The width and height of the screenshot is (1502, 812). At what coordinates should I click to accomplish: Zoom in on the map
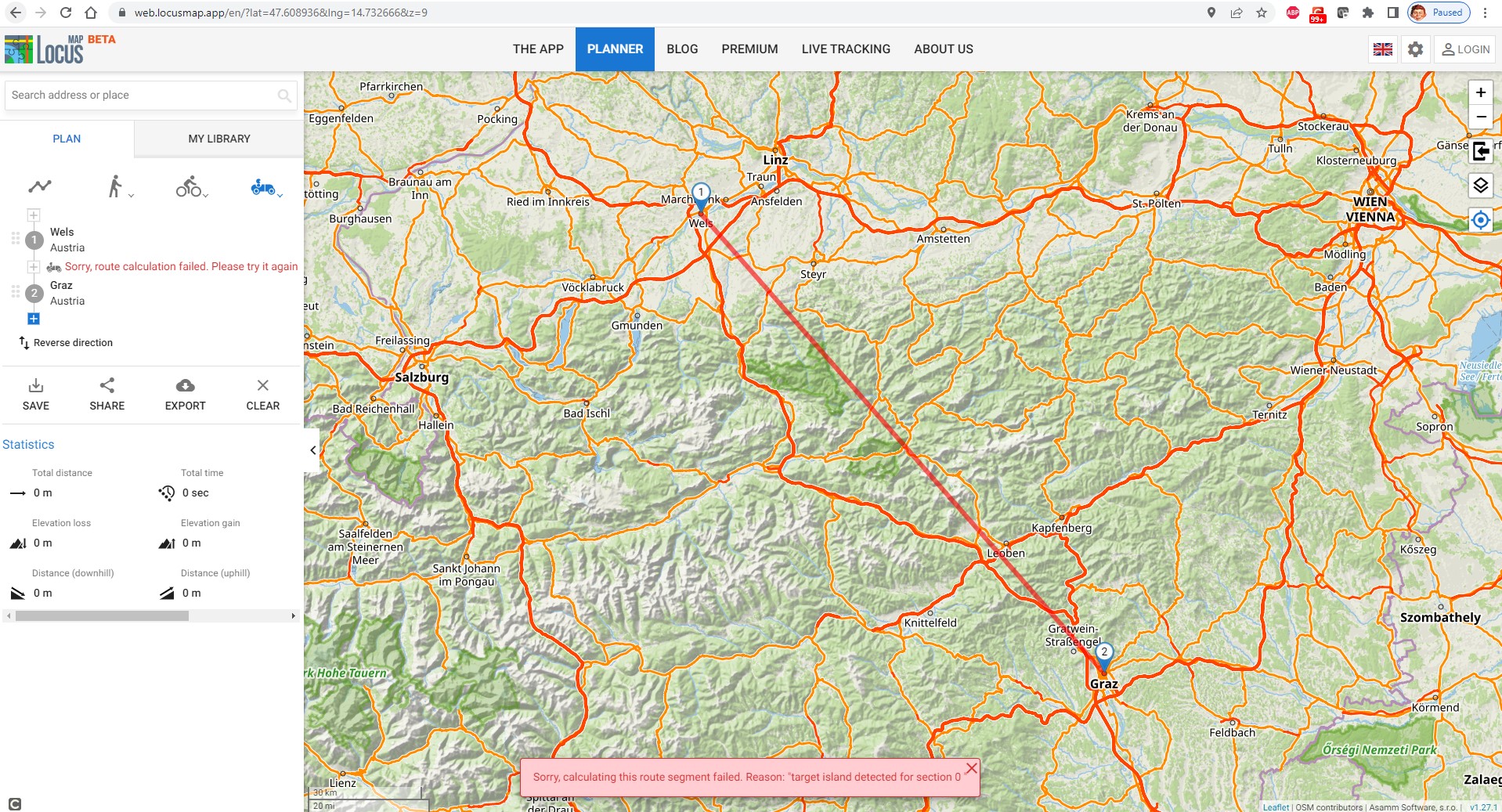pyautogui.click(x=1480, y=92)
